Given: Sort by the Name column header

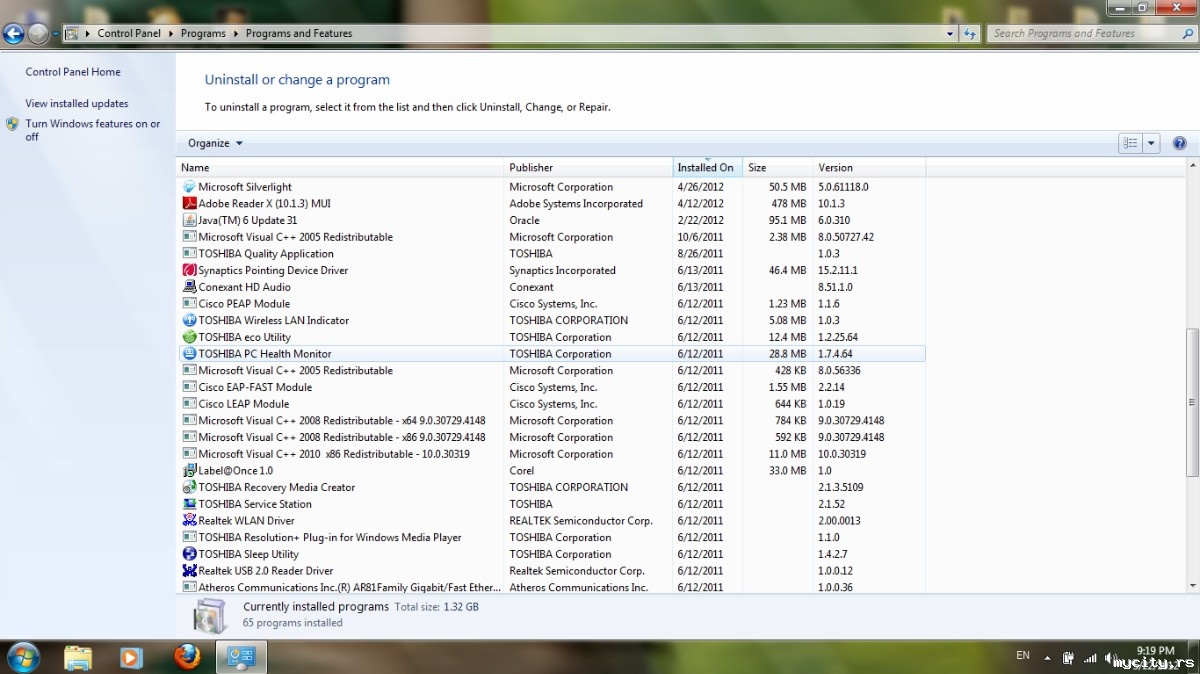Looking at the screenshot, I should 341,167.
